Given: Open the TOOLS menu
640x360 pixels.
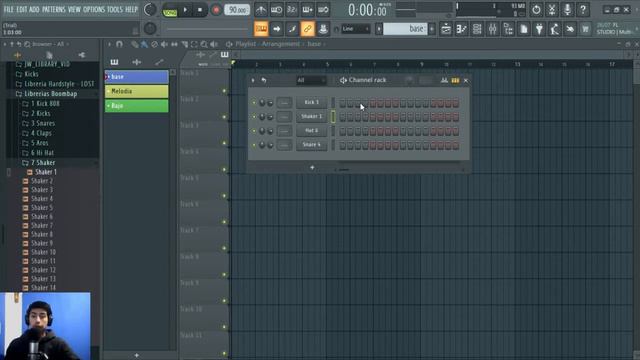Looking at the screenshot, I should click(x=115, y=9).
